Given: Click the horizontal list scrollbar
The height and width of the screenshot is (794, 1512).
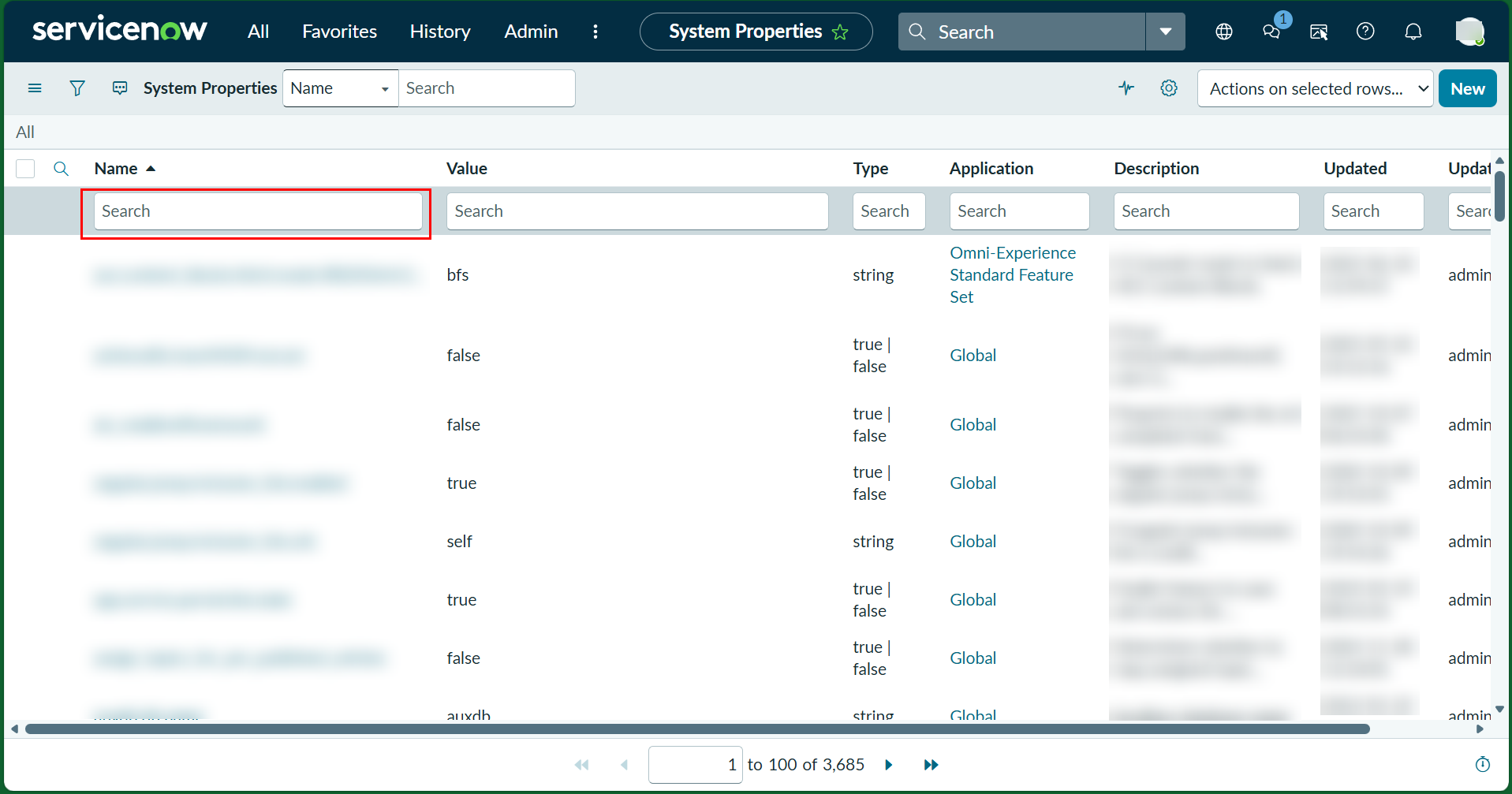Looking at the screenshot, I should pos(697,729).
